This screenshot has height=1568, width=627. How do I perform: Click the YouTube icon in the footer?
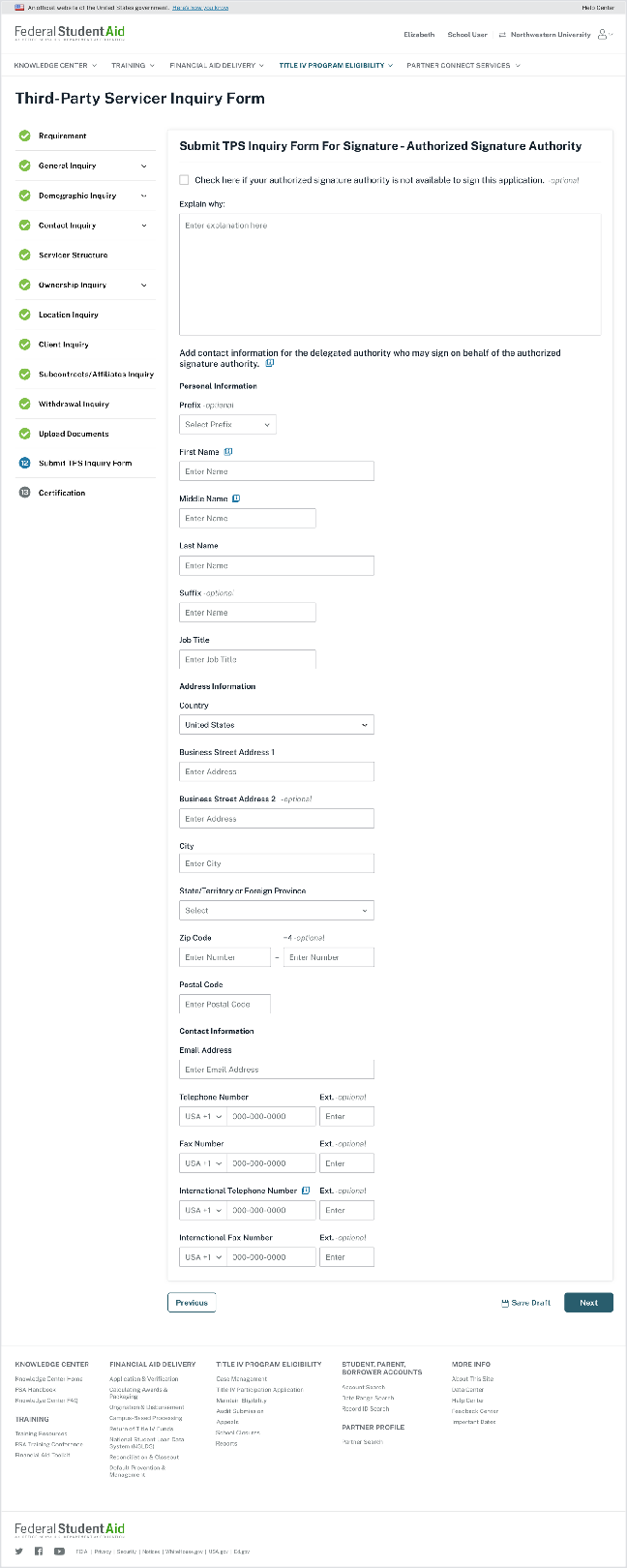[x=59, y=1551]
